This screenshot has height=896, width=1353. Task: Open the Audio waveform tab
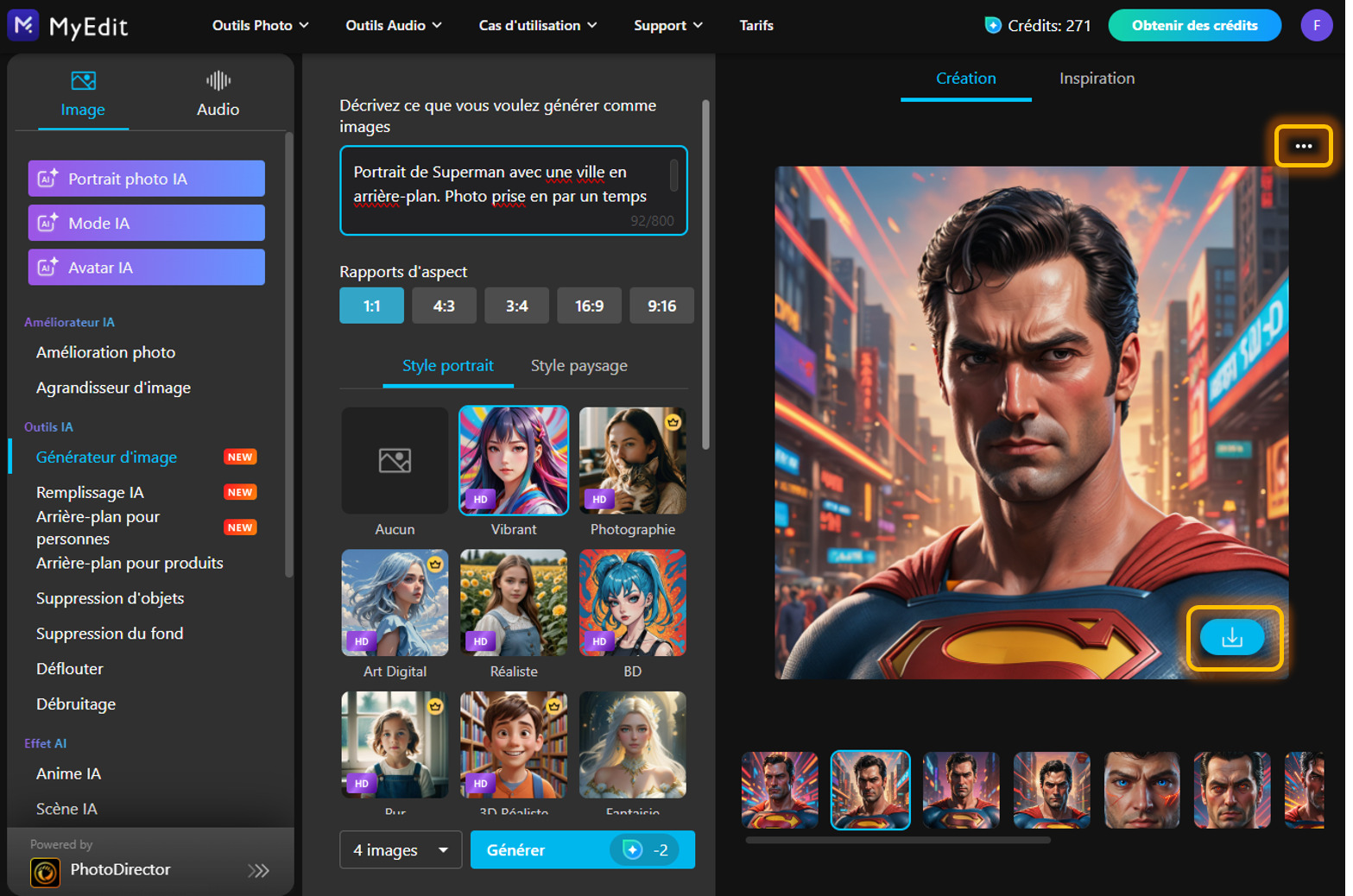click(x=218, y=81)
